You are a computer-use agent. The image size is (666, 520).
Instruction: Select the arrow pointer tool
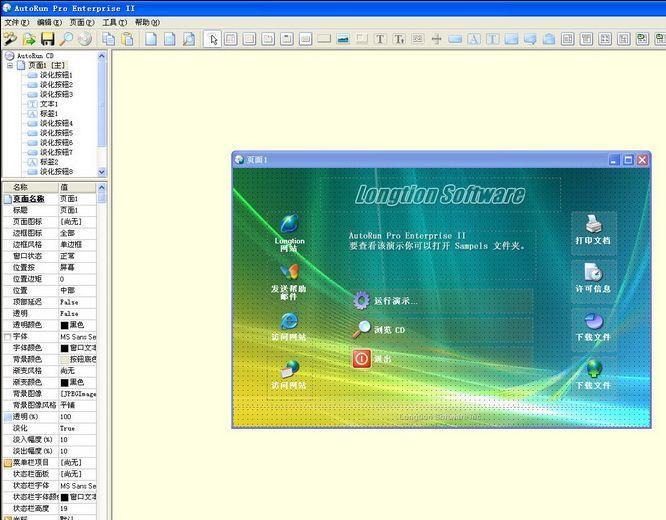[x=213, y=39]
